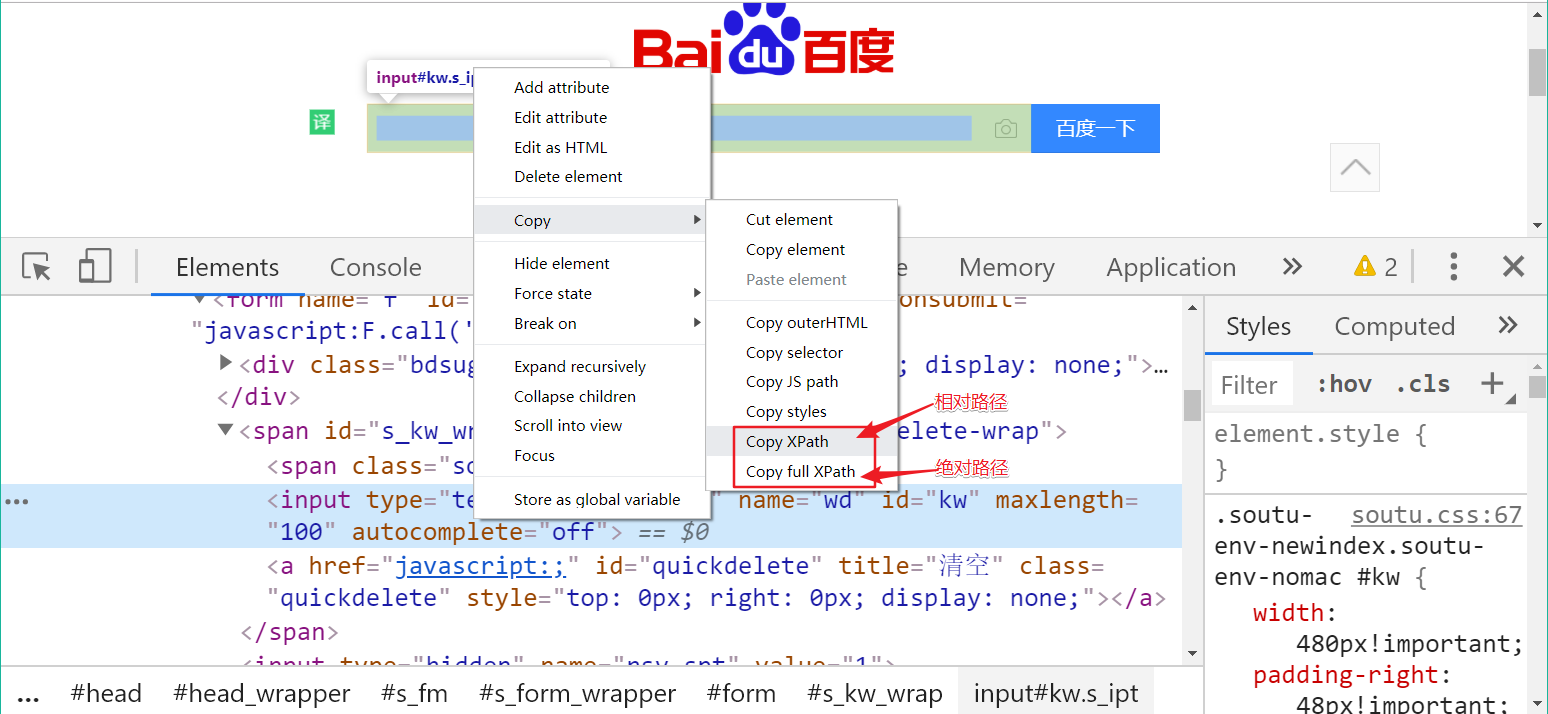
Task: Click the back-to-top arrow icon
Action: [x=1355, y=167]
